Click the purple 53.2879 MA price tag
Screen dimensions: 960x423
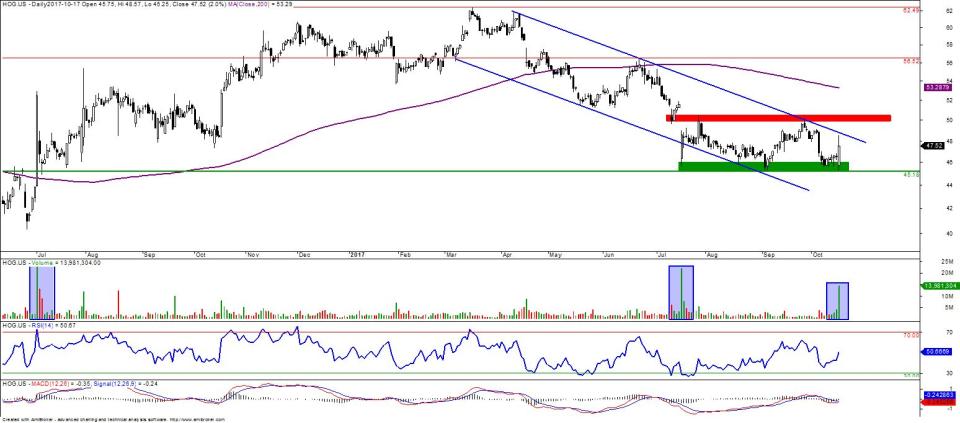936,88
